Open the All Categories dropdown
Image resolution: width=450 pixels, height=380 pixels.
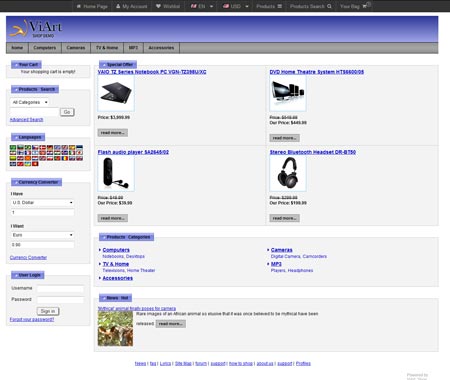[30, 102]
